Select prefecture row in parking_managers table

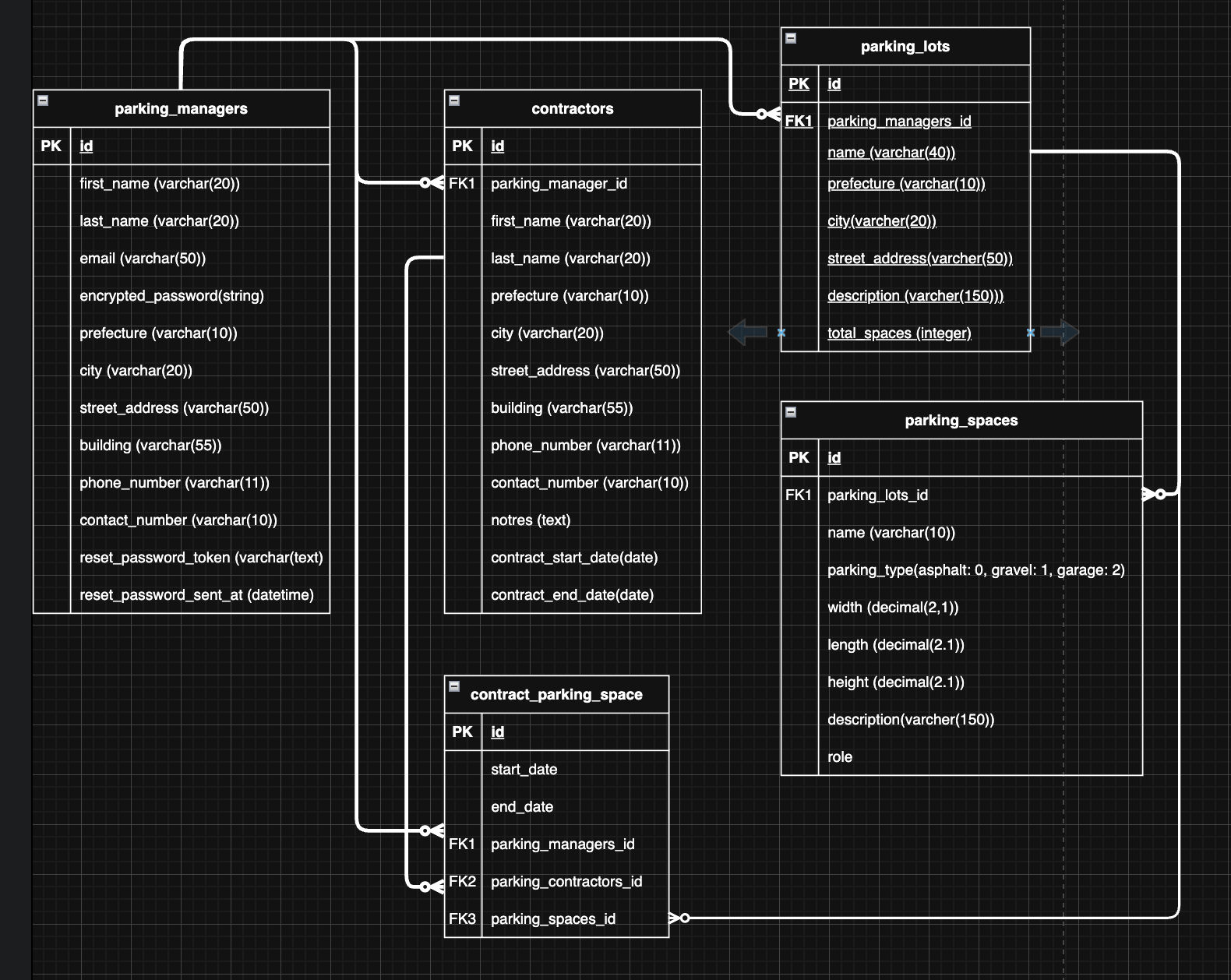point(182,333)
